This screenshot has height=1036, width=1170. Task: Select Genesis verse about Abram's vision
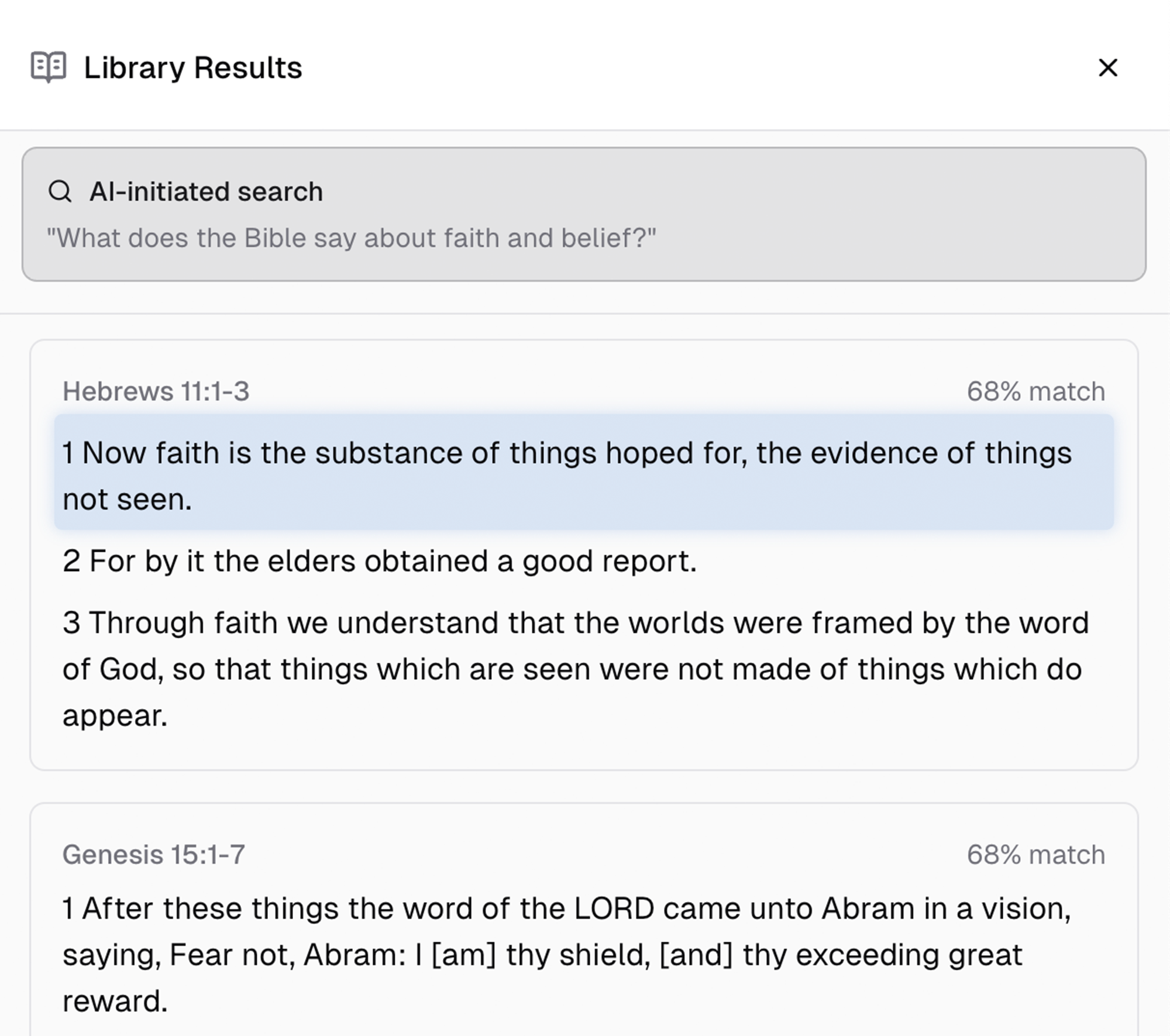[x=566, y=955]
